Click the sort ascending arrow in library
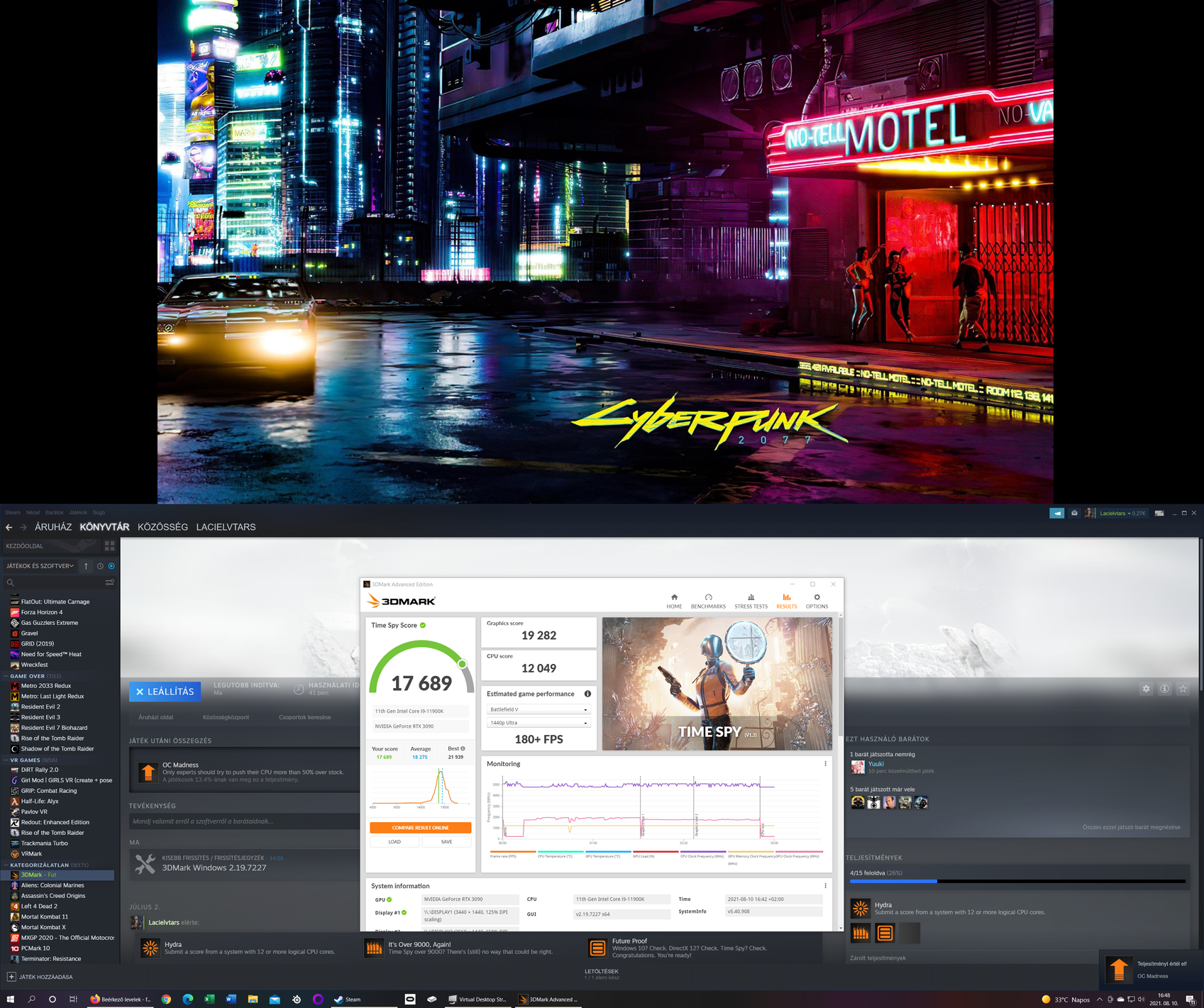Screen dimensions: 1204x1008 coord(86,566)
